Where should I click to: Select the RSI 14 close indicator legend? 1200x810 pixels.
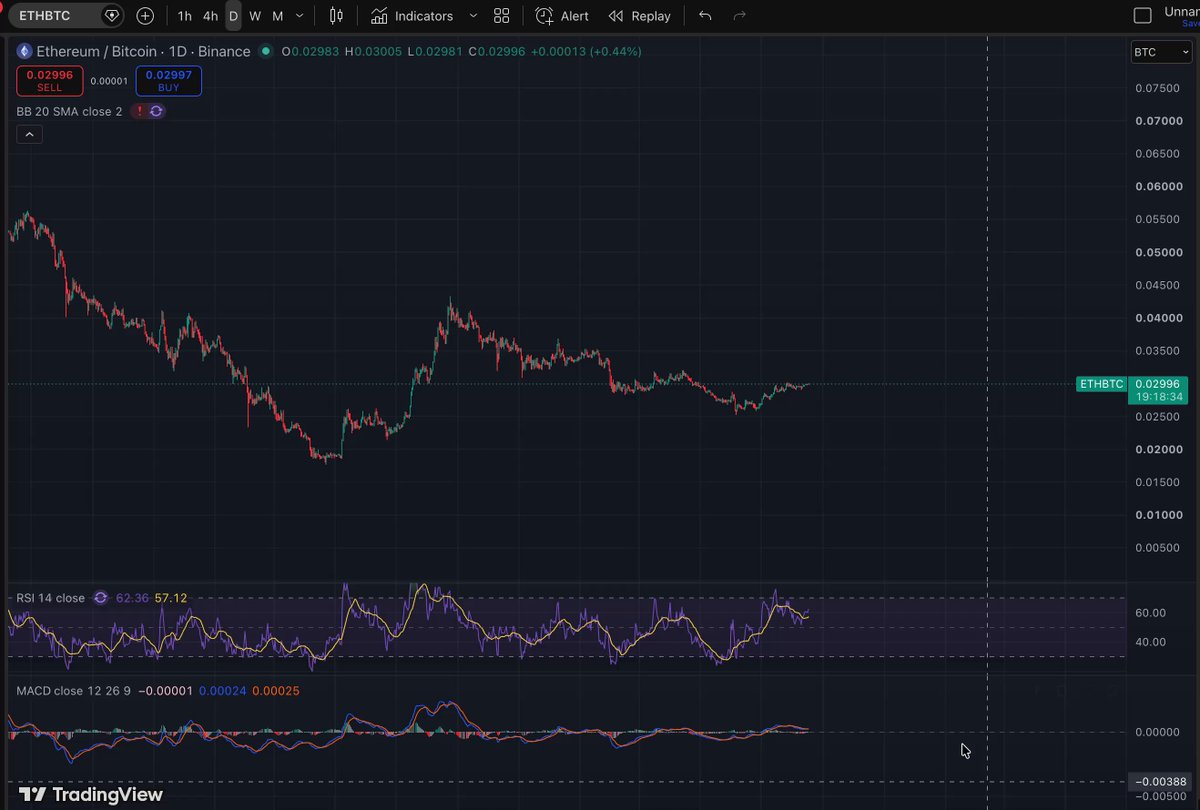[x=50, y=598]
